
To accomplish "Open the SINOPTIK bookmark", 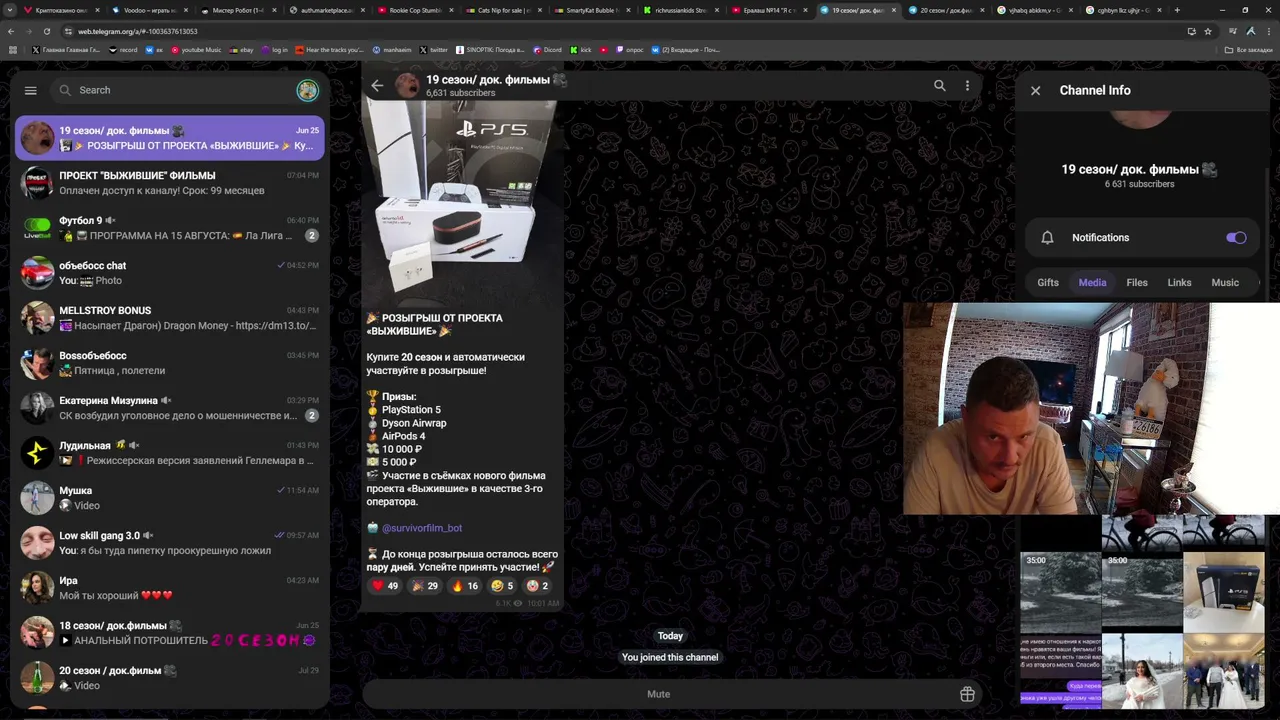I will pyautogui.click(x=490, y=49).
